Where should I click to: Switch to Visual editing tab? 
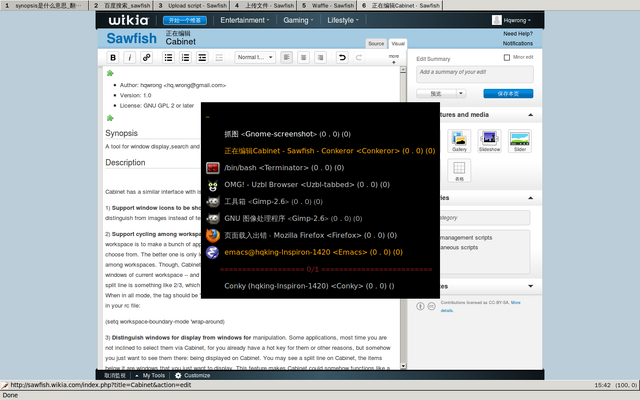pyautogui.click(x=398, y=44)
